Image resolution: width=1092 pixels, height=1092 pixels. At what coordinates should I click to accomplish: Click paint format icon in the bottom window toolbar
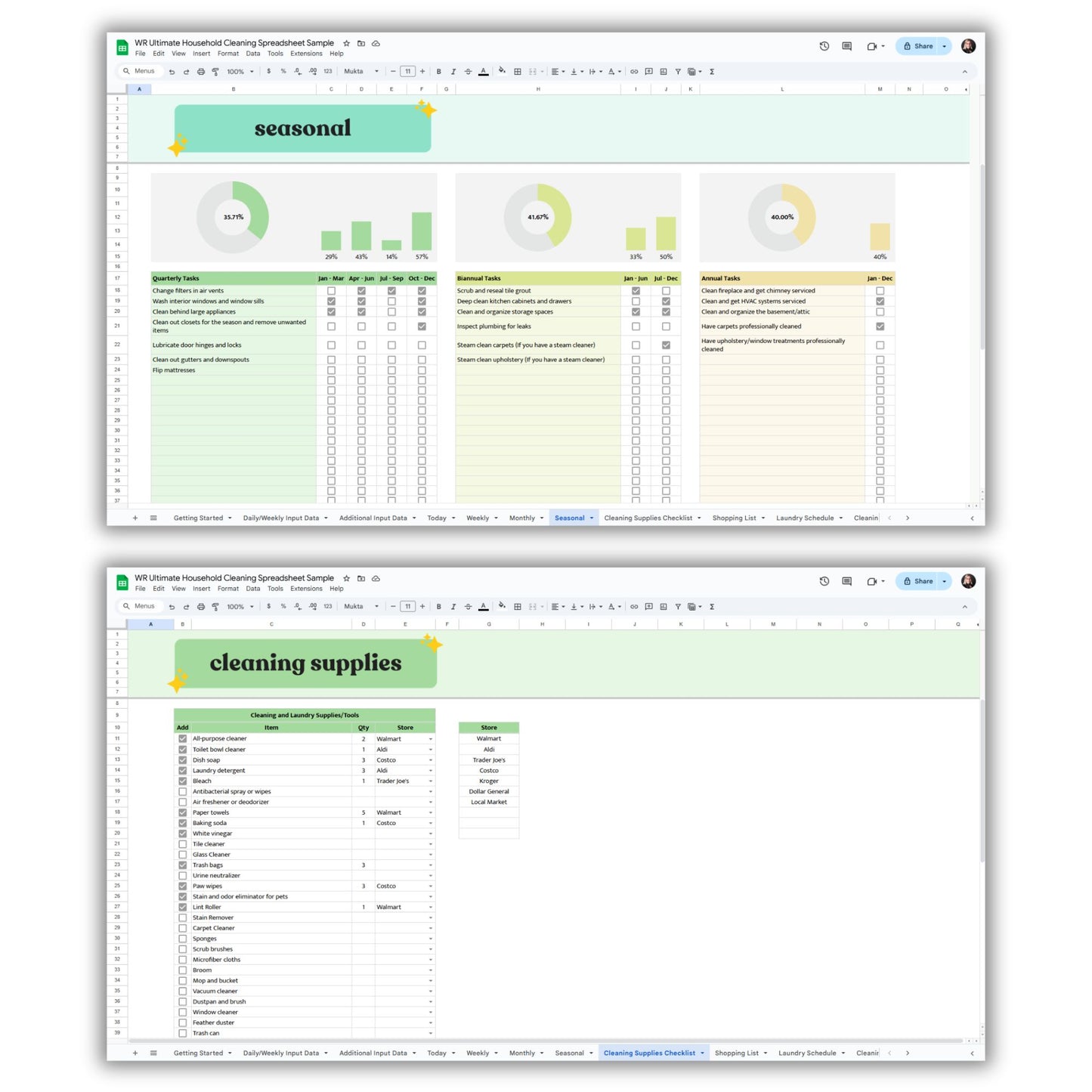215,607
